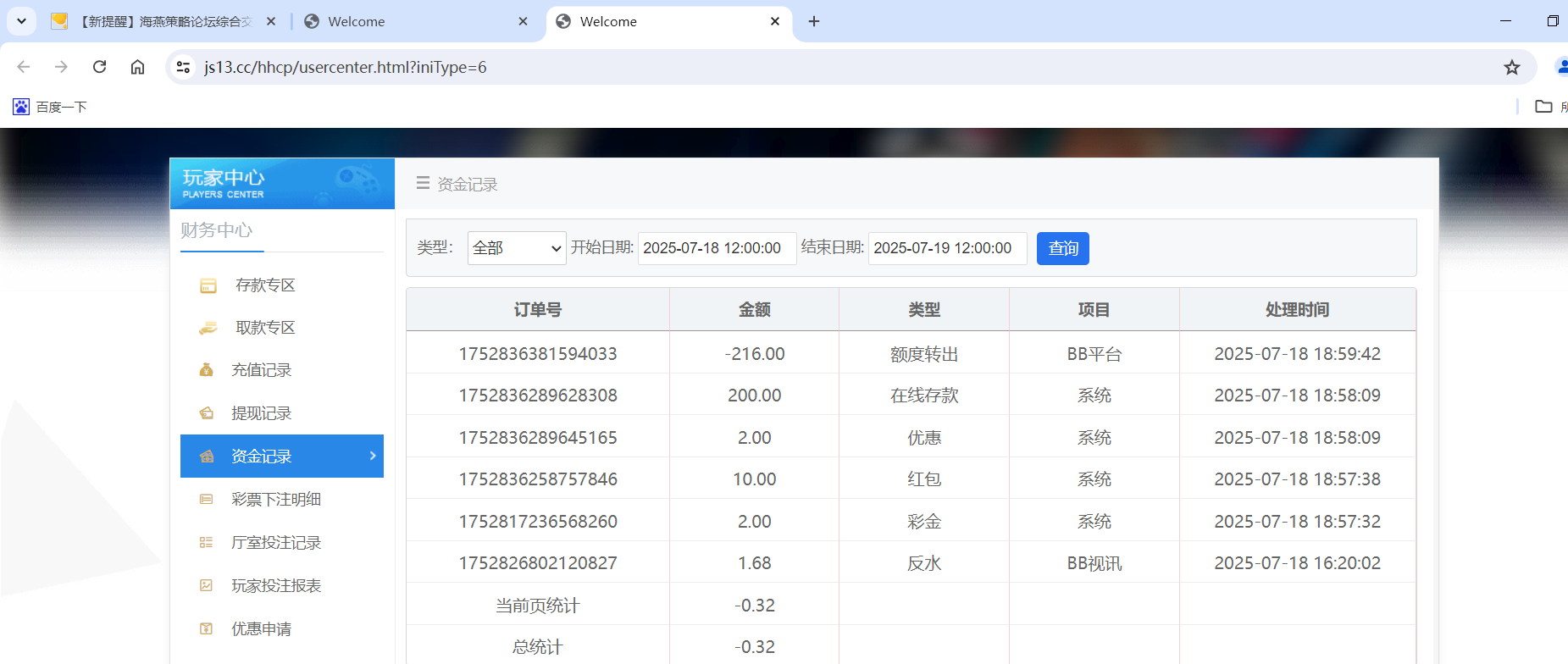Screen dimensions: 1568x664
Task: Open the 百度一下 bookmark link
Action: click(x=50, y=107)
